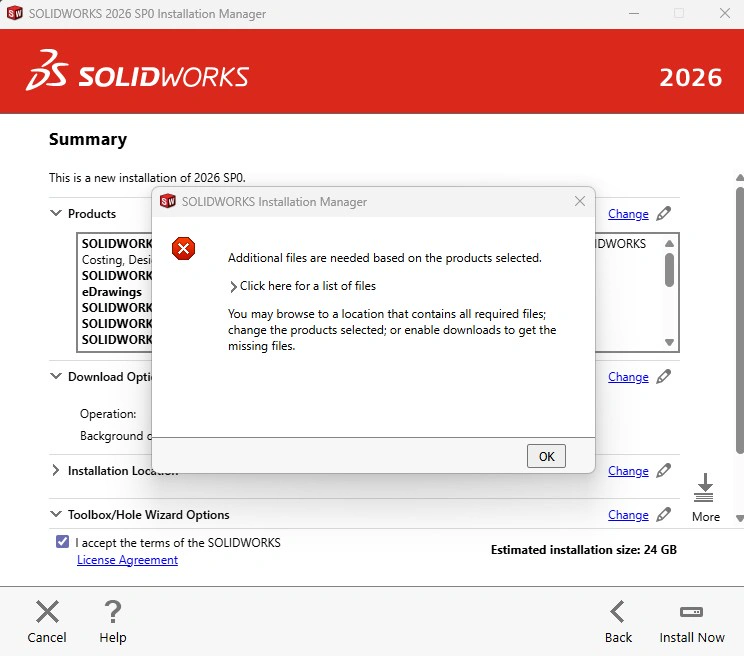Close the main Installation Manager window
Screen dimensions: 744x656
(725, 13)
